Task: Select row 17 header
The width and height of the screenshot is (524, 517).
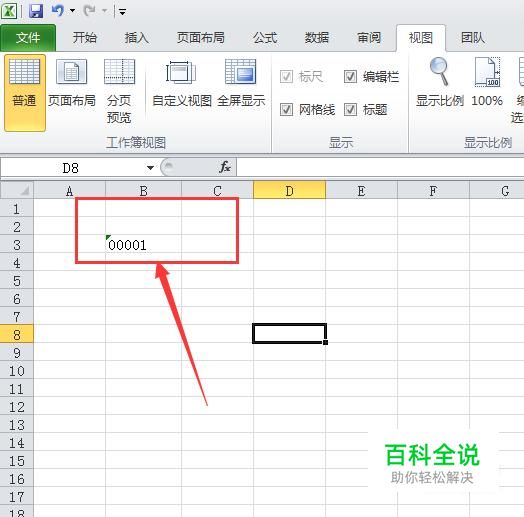Action: [x=17, y=497]
